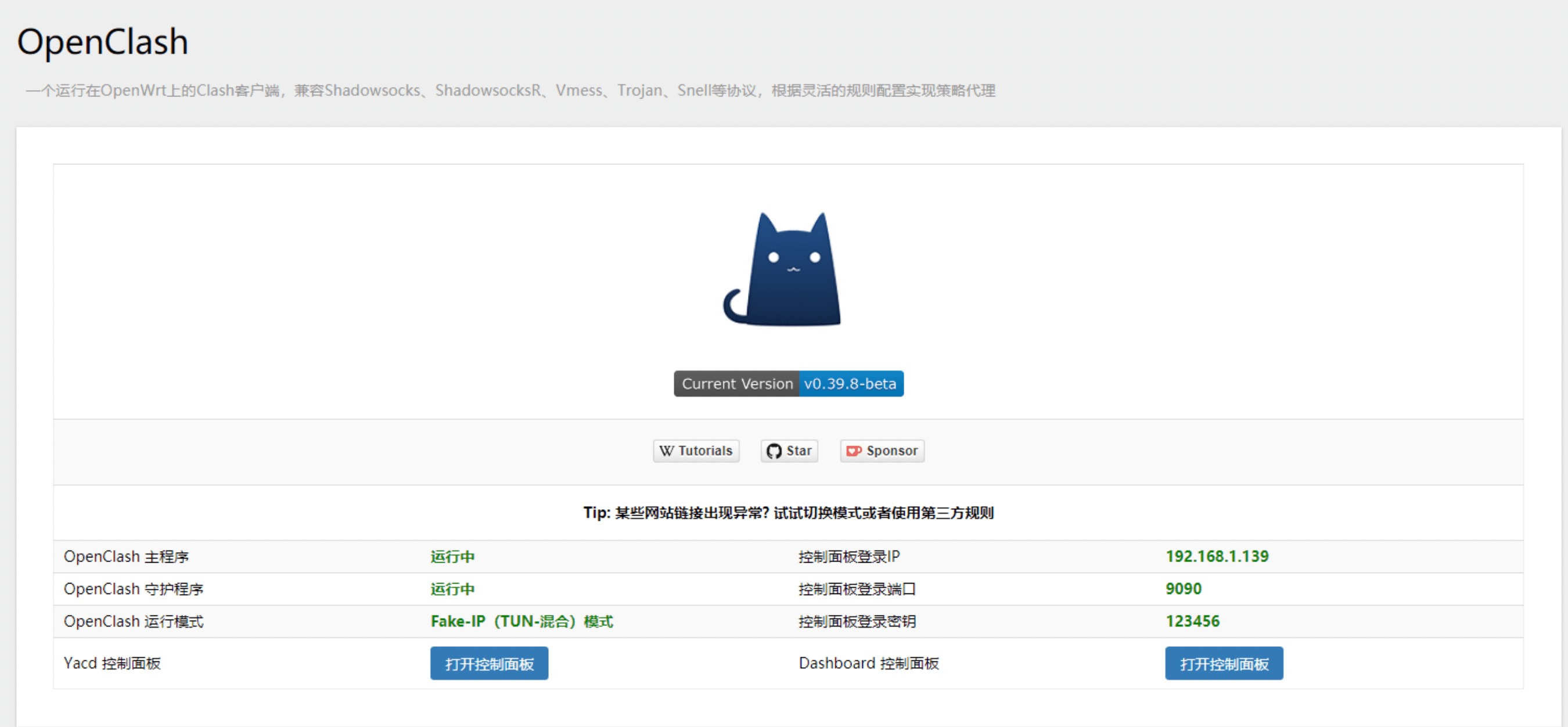Select the control panel port 9090

click(x=1184, y=588)
